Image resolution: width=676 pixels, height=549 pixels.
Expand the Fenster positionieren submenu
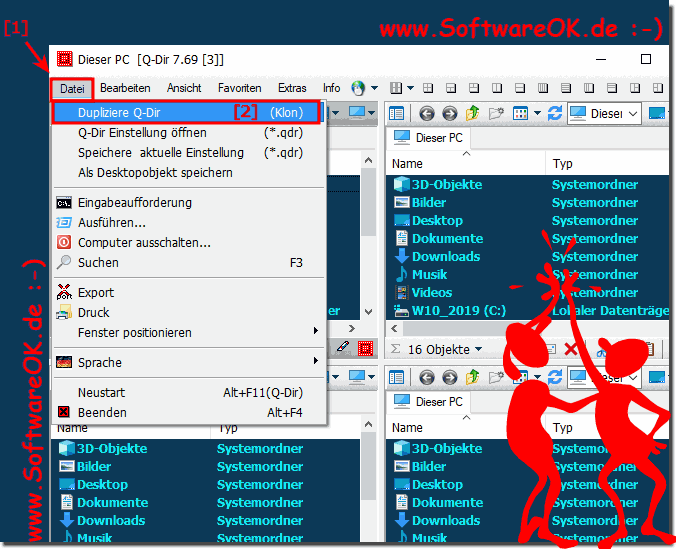click(x=316, y=331)
